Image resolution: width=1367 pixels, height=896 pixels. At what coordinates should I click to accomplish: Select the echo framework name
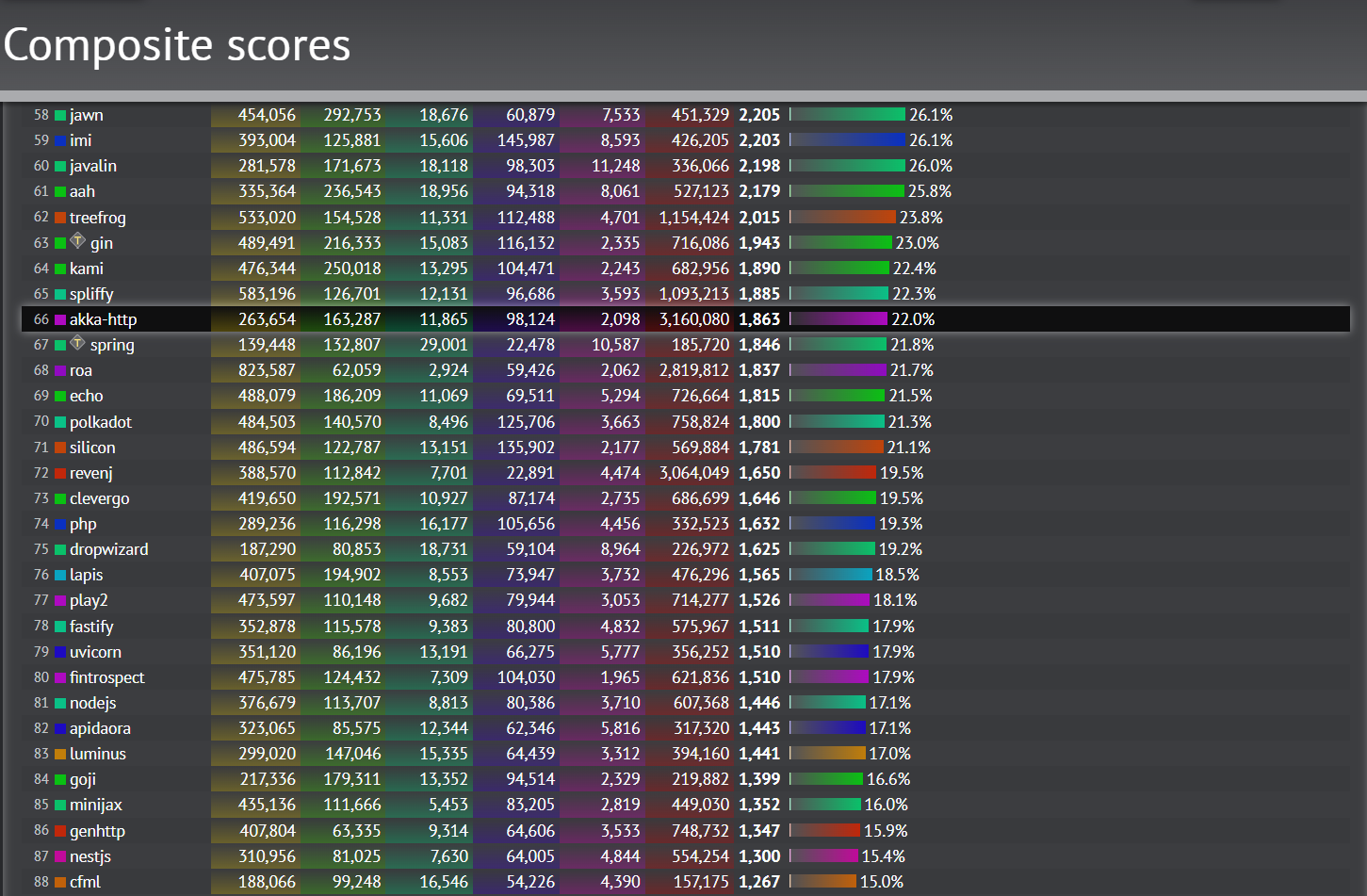pyautogui.click(x=87, y=396)
